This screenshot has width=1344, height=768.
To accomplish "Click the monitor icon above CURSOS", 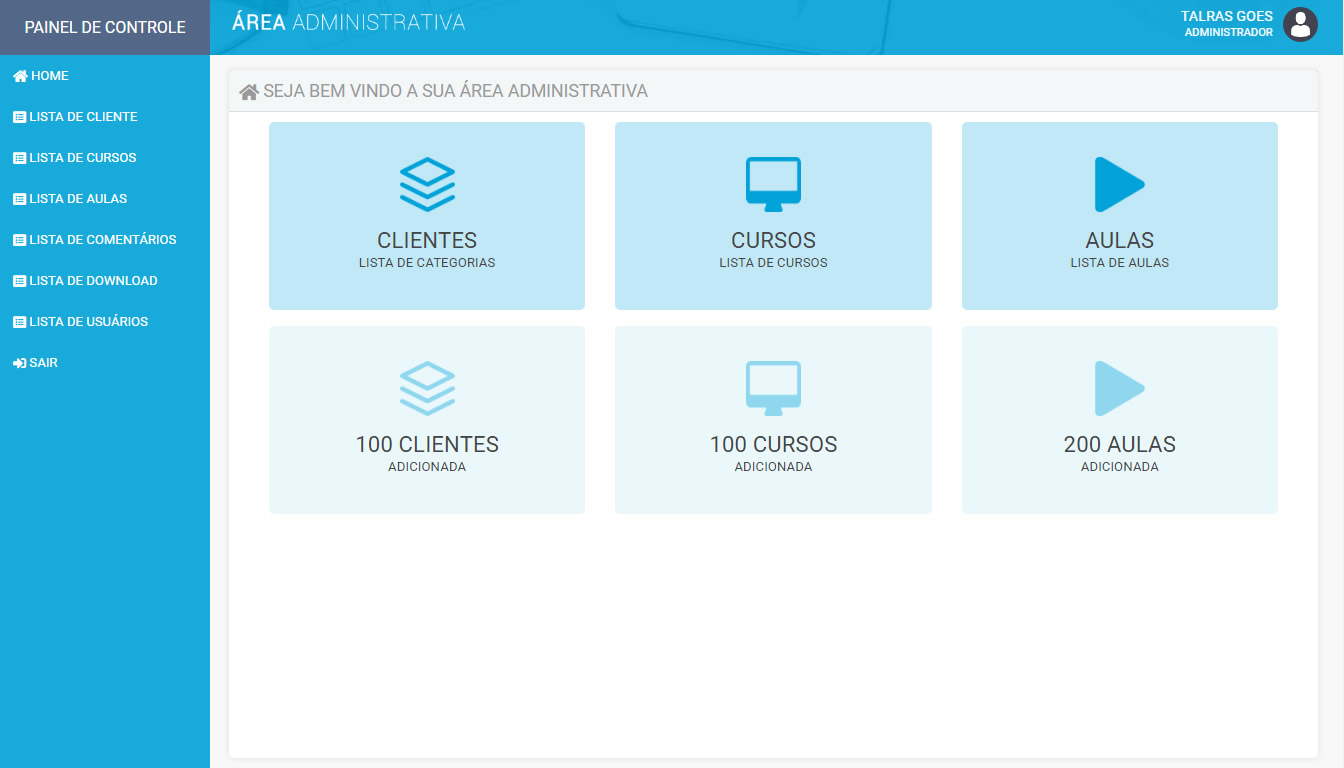I will pos(773,184).
